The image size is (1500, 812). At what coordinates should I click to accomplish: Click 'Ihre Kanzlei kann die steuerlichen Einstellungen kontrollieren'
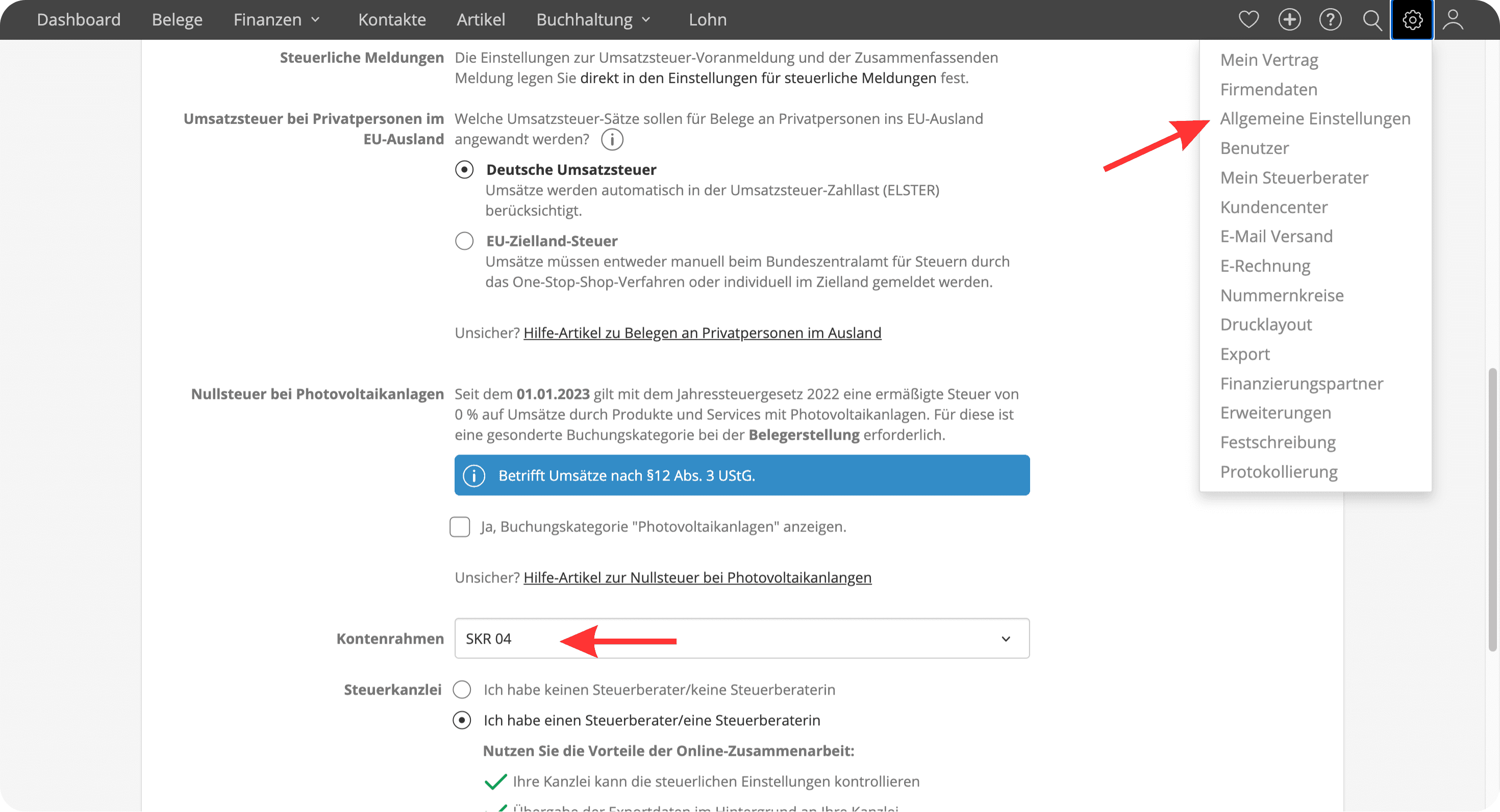716,782
